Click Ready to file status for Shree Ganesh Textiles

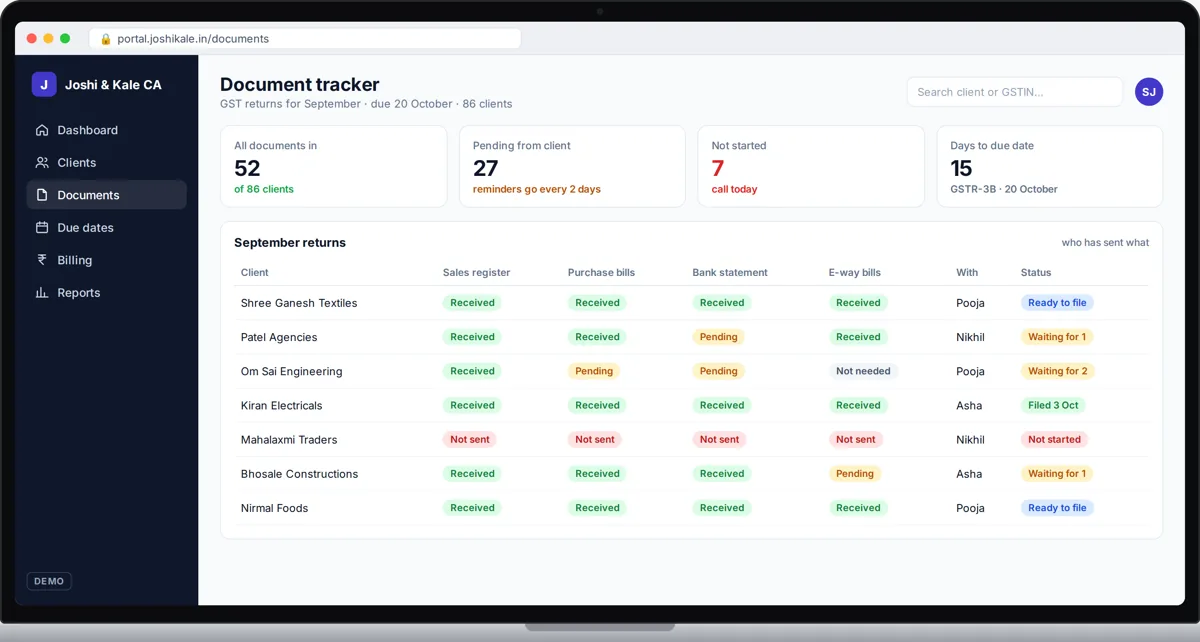pos(1057,303)
